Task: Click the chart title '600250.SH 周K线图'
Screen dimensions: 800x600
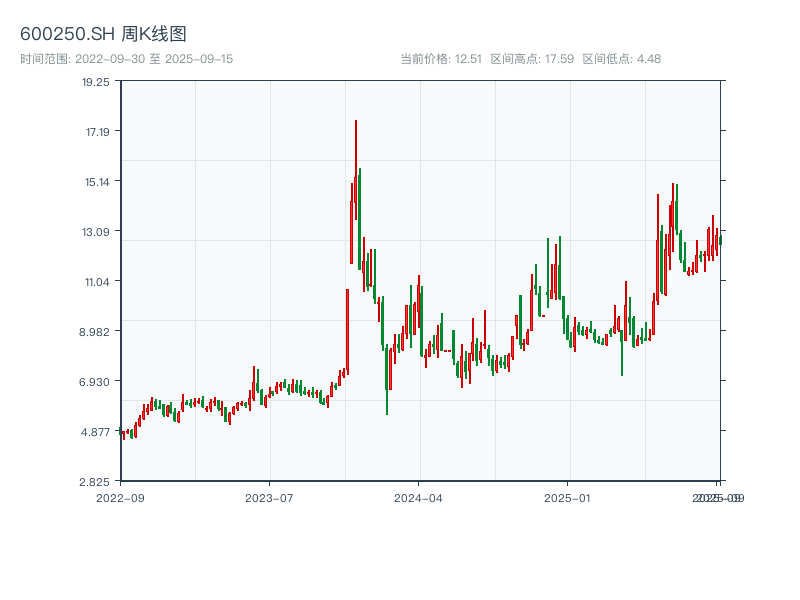Action: [103, 34]
